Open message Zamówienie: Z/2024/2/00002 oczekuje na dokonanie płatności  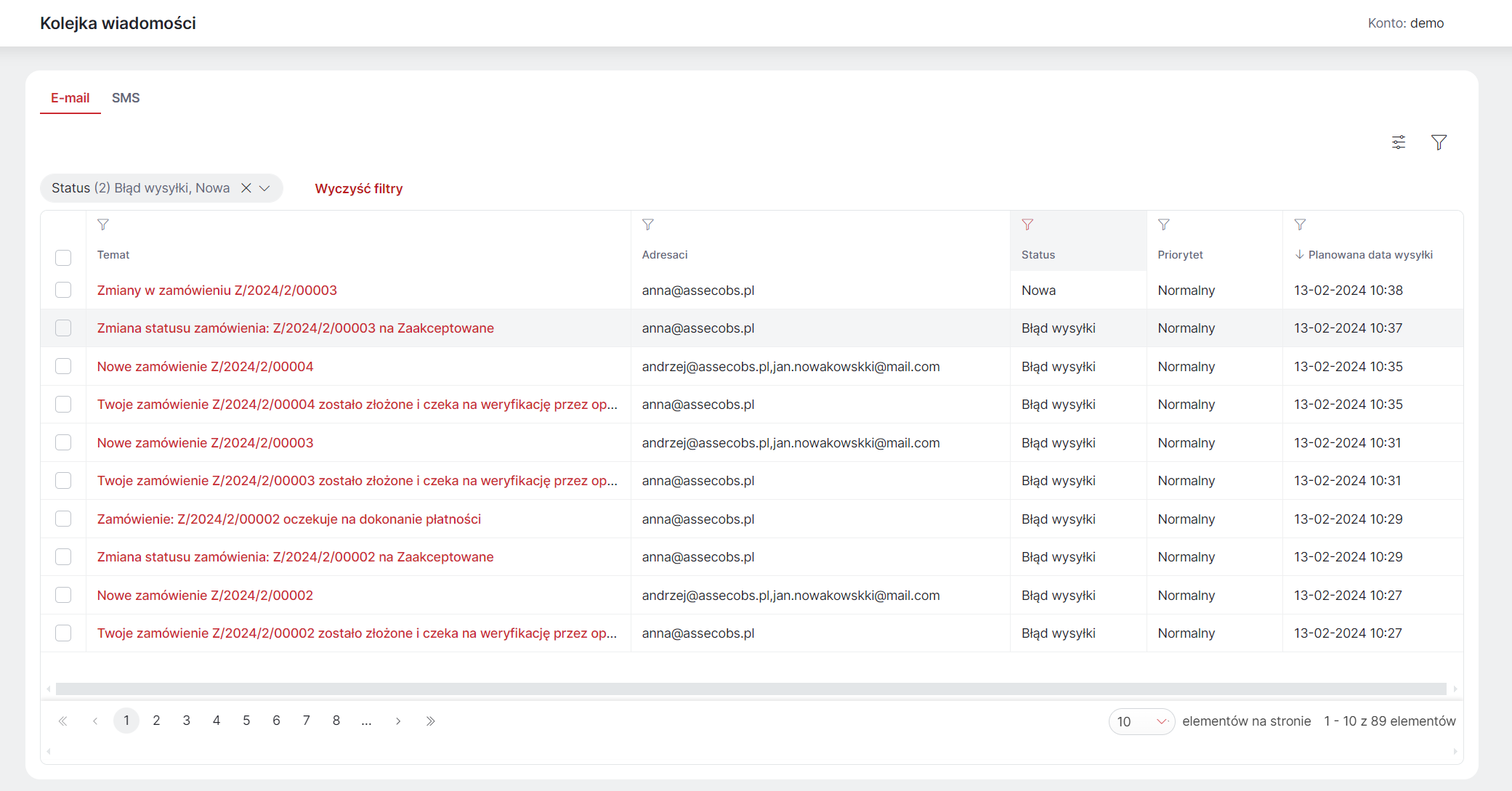point(289,519)
